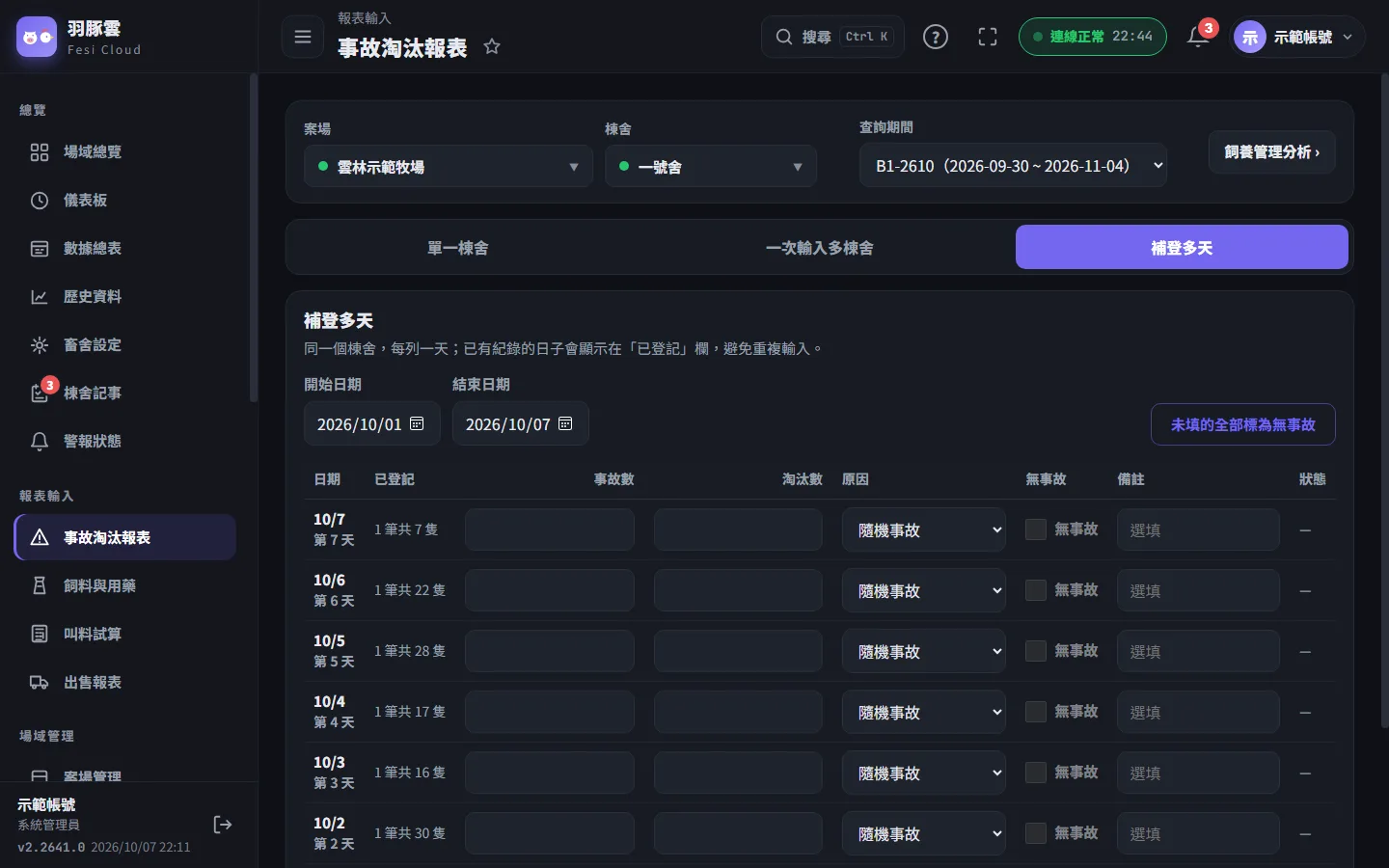
Task: Open the 查詢期間 B1-2610 dropdown
Action: (x=1013, y=165)
